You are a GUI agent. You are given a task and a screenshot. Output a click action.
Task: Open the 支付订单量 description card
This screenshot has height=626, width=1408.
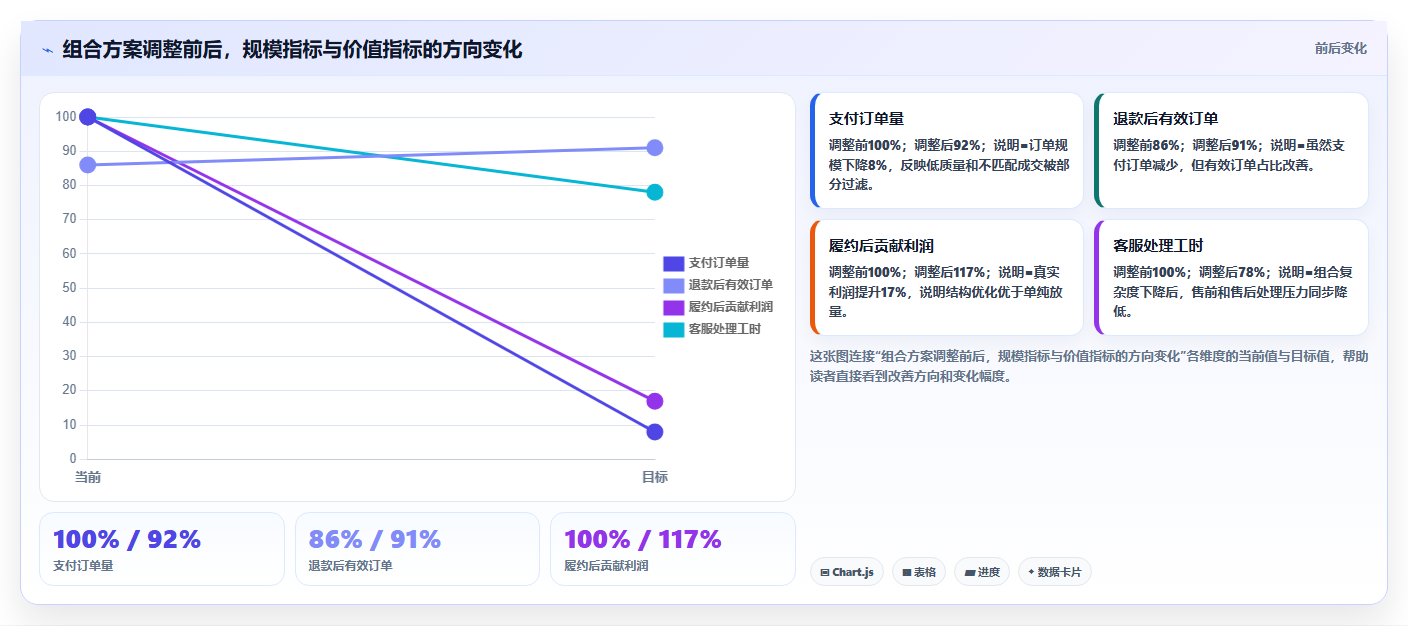pyautogui.click(x=947, y=150)
